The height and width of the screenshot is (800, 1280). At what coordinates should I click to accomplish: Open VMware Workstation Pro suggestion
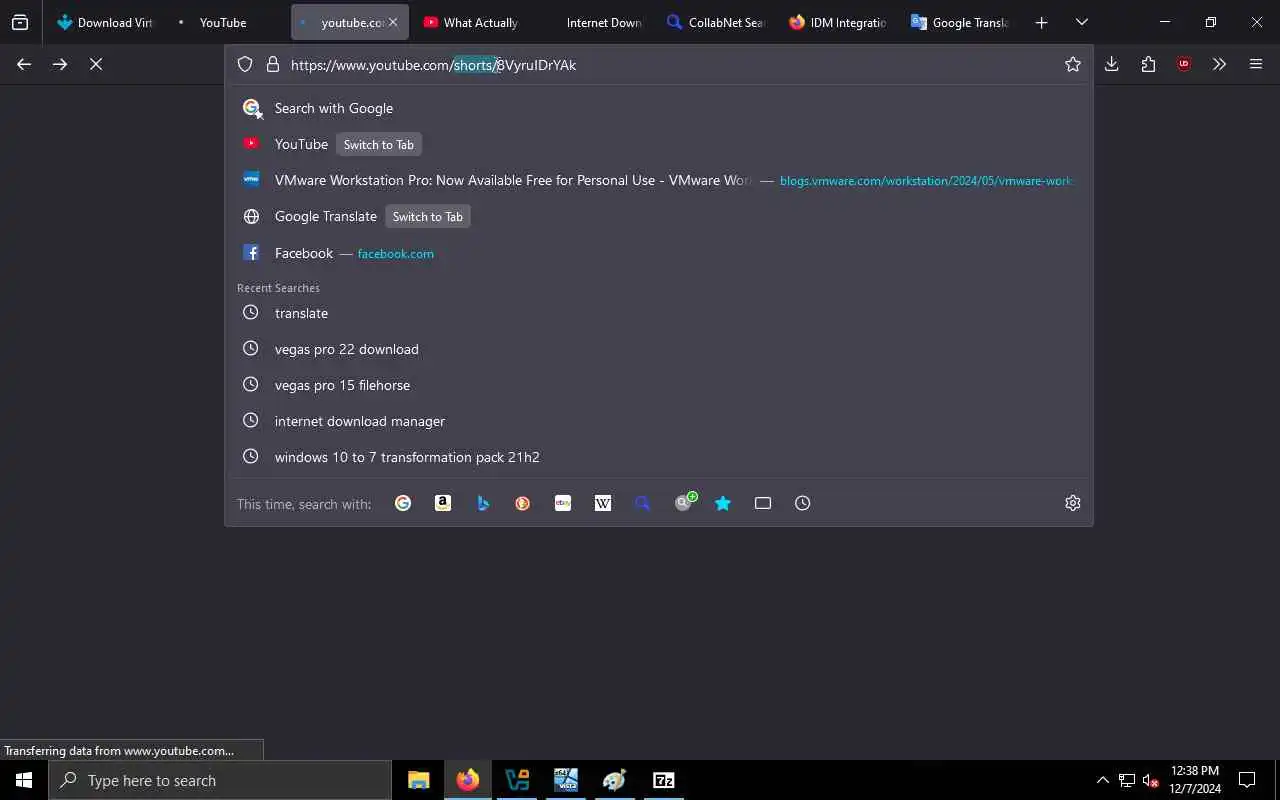pyautogui.click(x=659, y=180)
